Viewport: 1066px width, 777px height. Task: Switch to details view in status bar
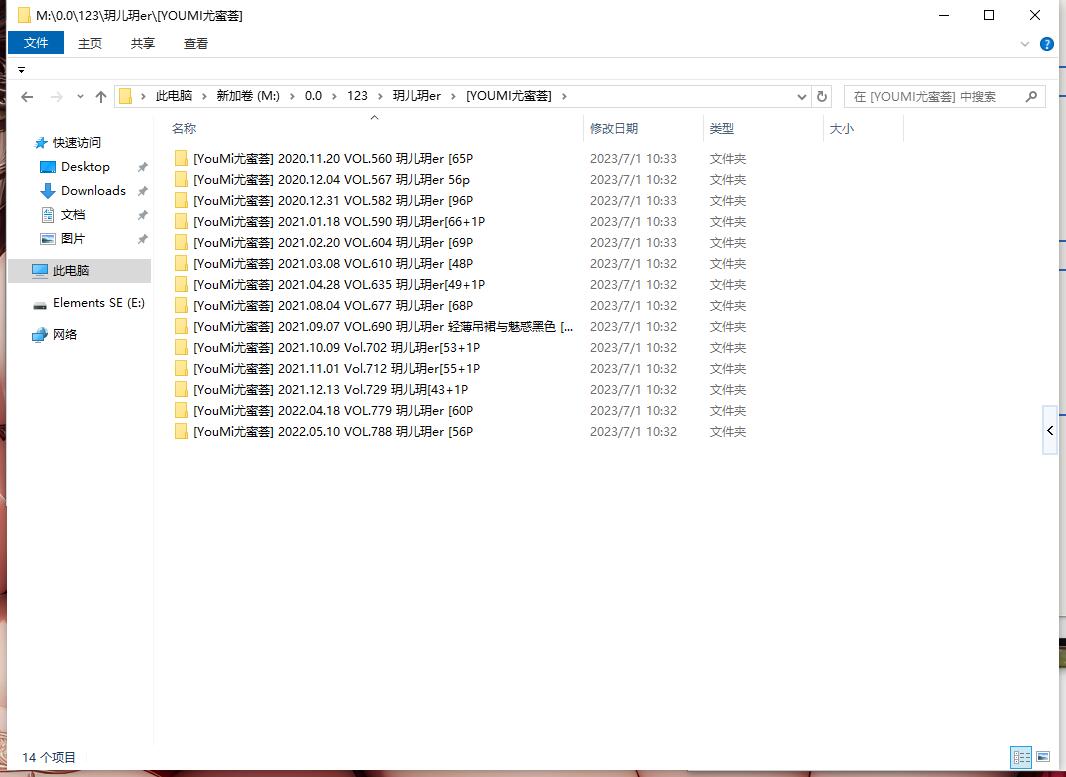pyautogui.click(x=1021, y=757)
